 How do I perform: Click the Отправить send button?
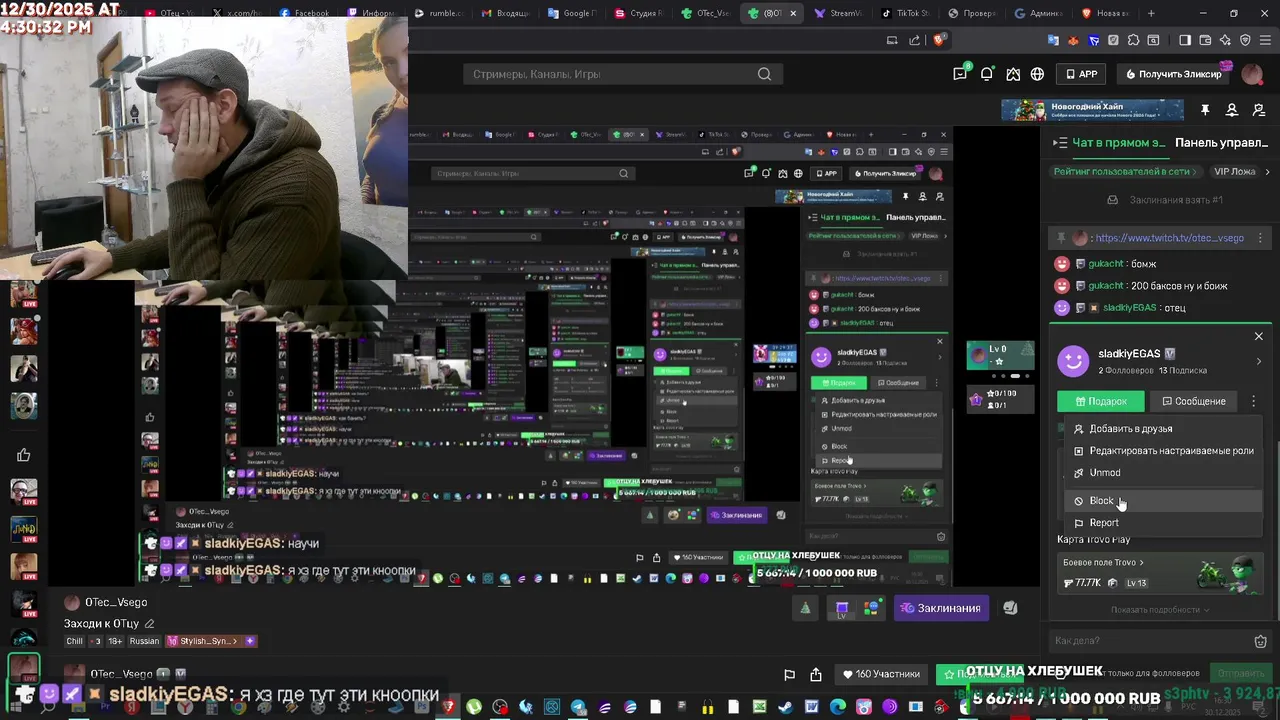point(1241,673)
